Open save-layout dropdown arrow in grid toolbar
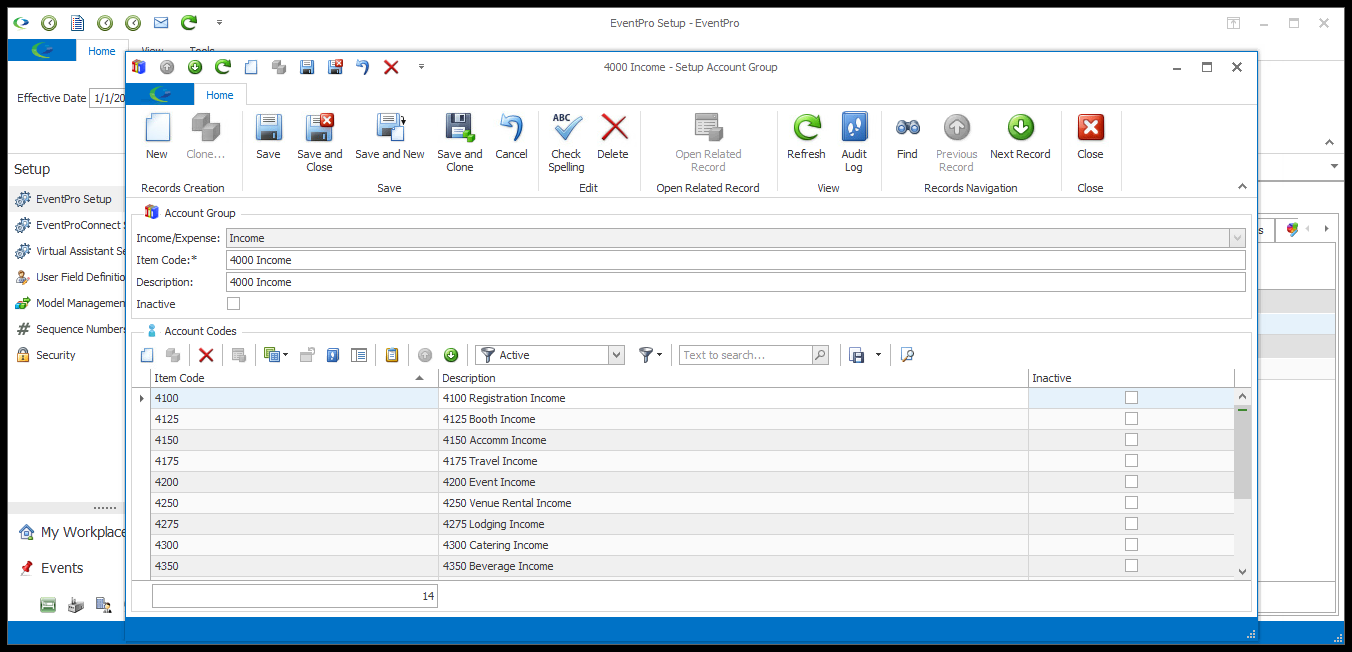 click(x=878, y=355)
